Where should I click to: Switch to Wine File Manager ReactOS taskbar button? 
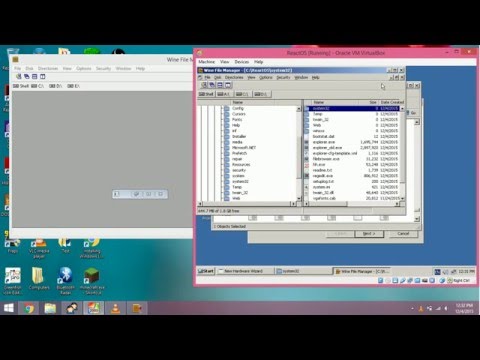(x=362, y=271)
